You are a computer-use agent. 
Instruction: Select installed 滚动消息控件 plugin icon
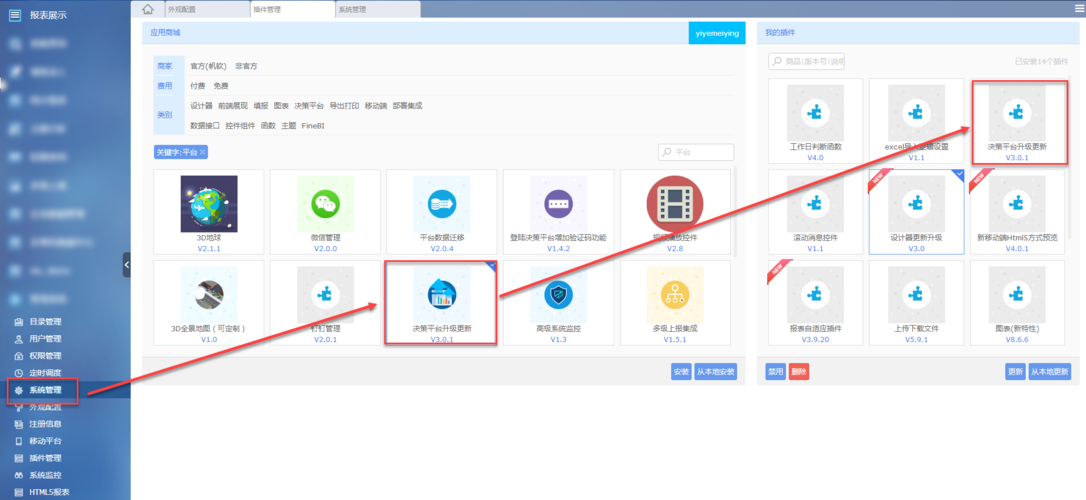[815, 204]
